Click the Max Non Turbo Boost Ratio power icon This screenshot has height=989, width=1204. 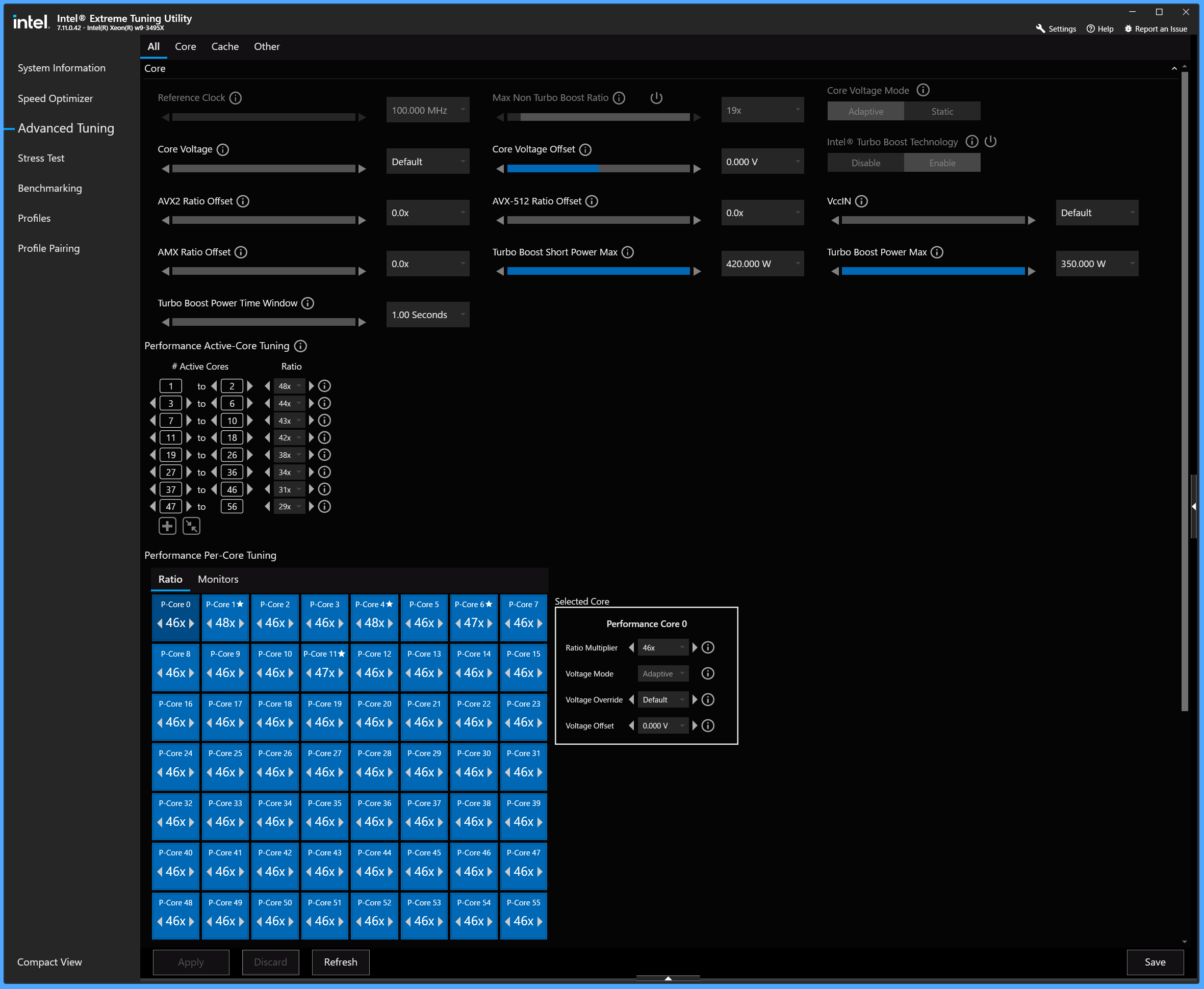[x=656, y=97]
